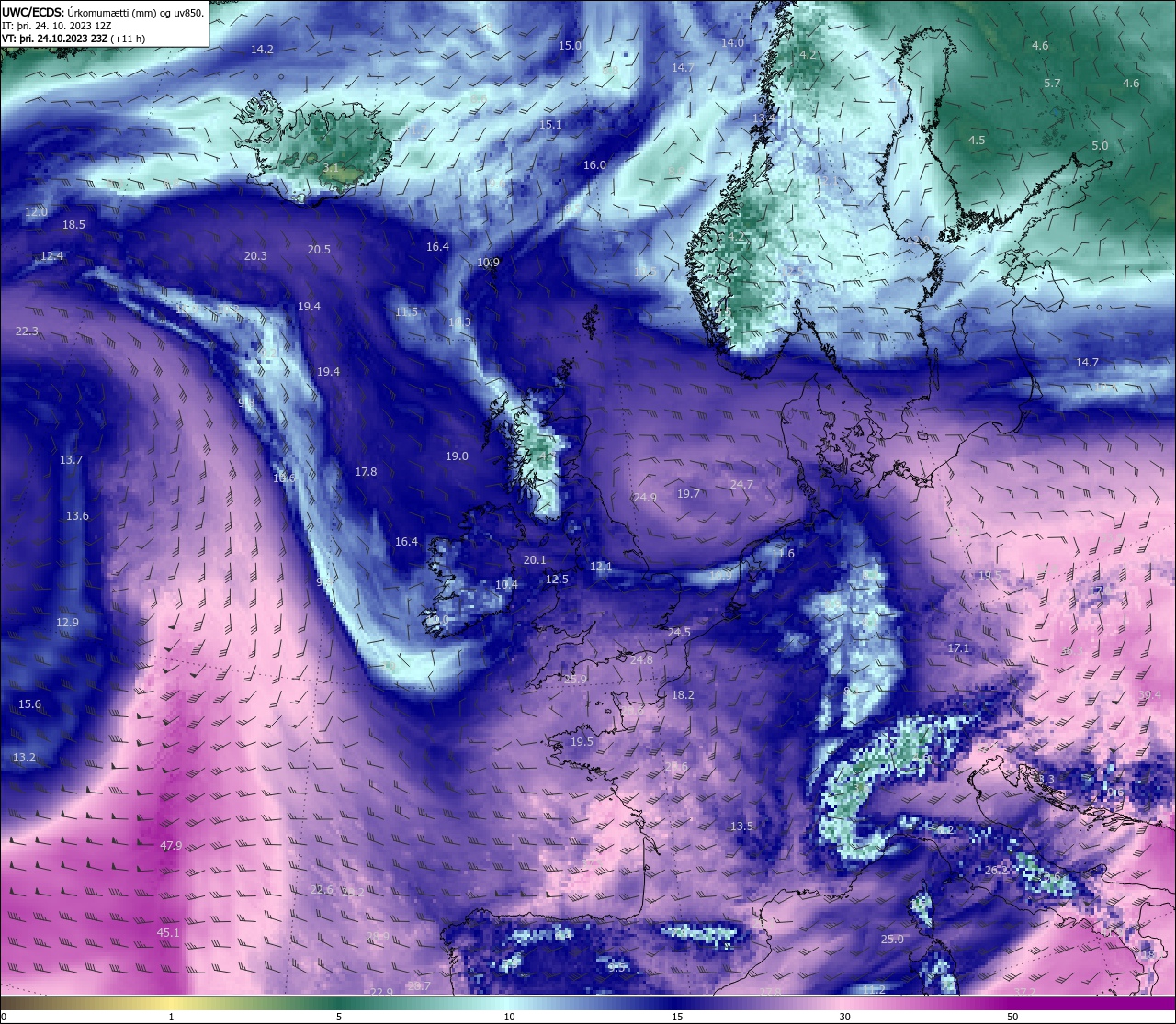Click the 11.5 value northwest of Scotland
The height and width of the screenshot is (1024, 1176).
(406, 312)
